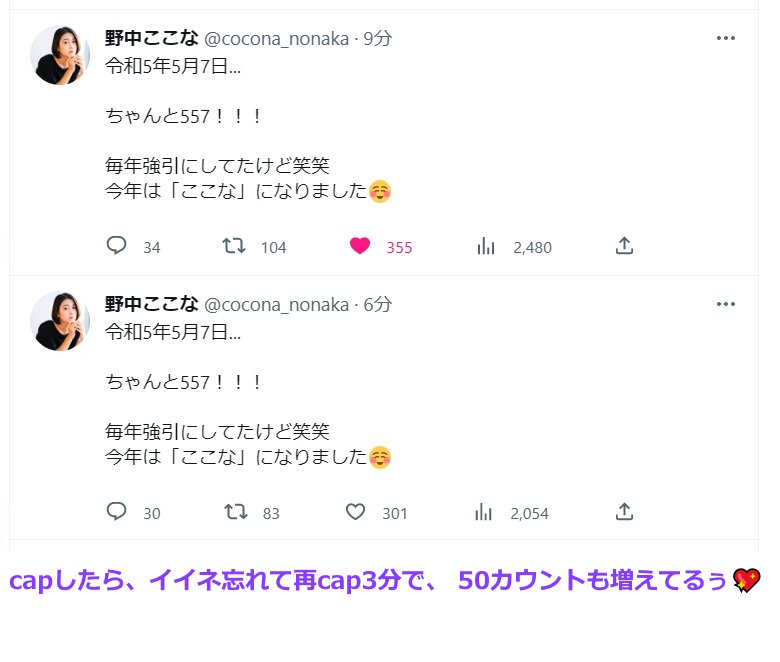
Task: Open the 6分 timestamp link
Action: click(x=378, y=304)
